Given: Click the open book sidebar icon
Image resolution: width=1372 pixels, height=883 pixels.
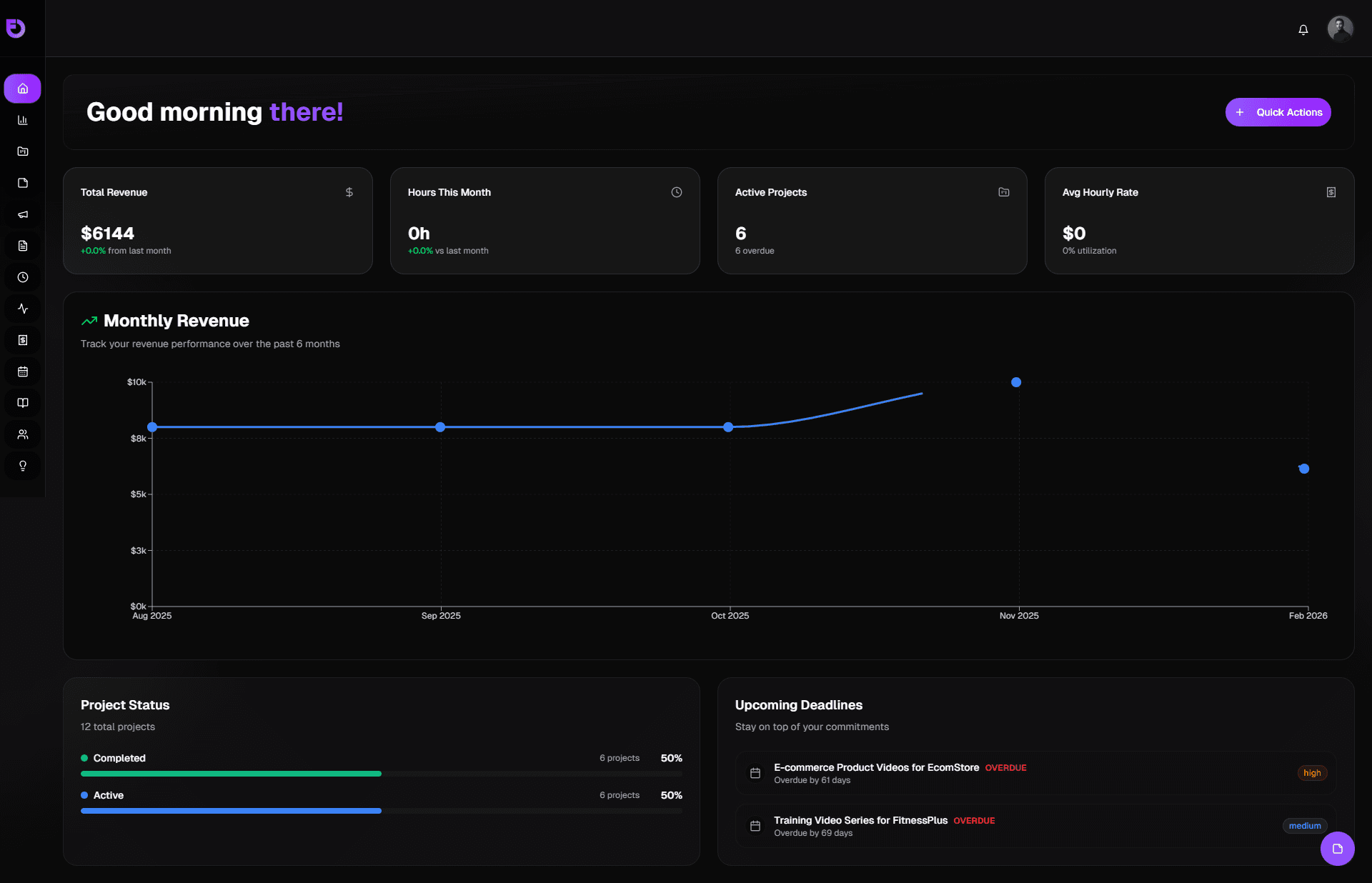Looking at the screenshot, I should (x=23, y=403).
